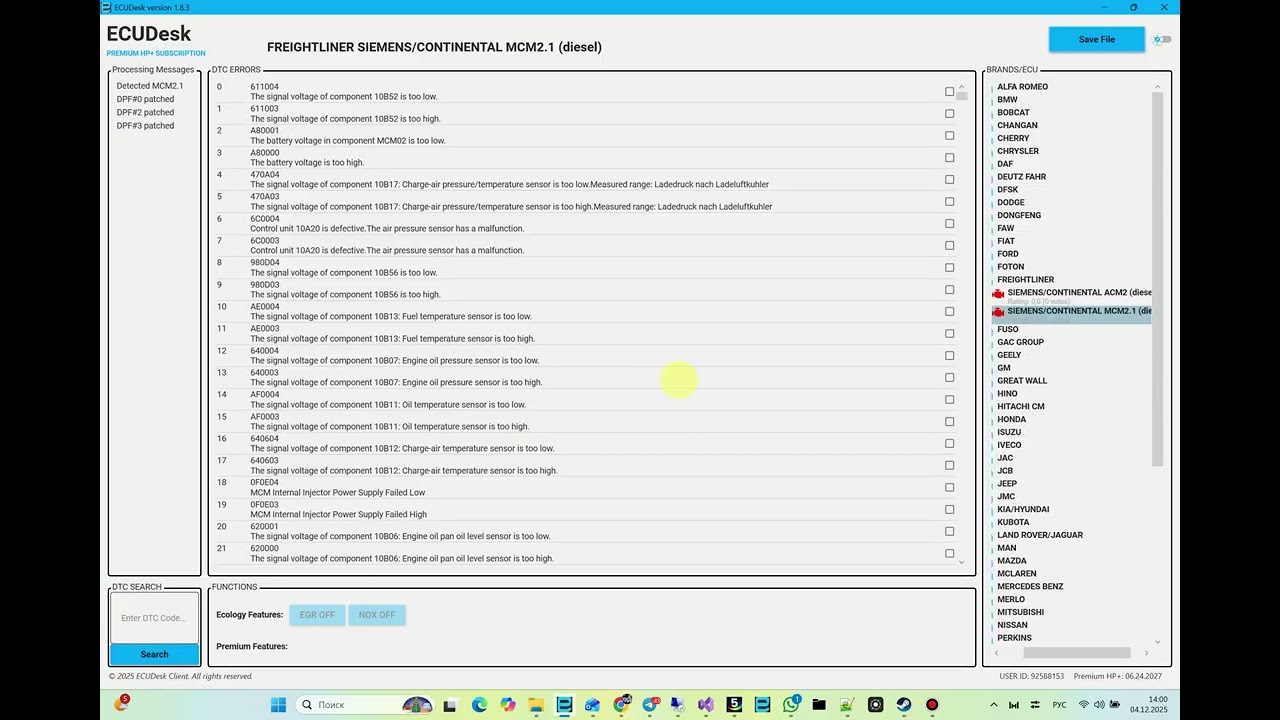Select PERKINS brand in list

coord(1014,638)
